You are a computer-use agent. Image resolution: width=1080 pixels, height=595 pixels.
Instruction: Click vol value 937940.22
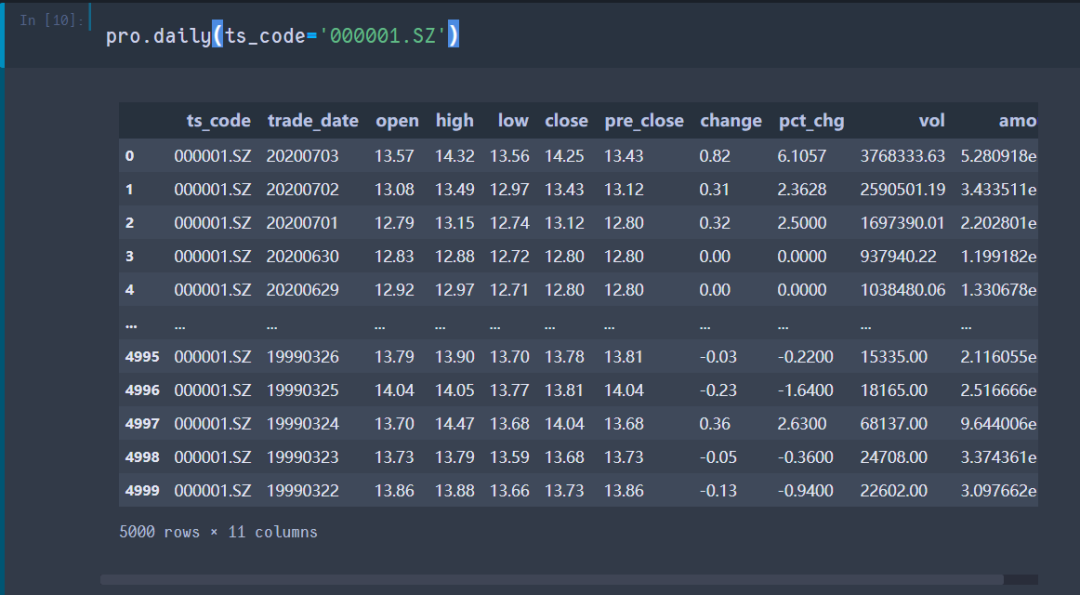pyautogui.click(x=898, y=256)
